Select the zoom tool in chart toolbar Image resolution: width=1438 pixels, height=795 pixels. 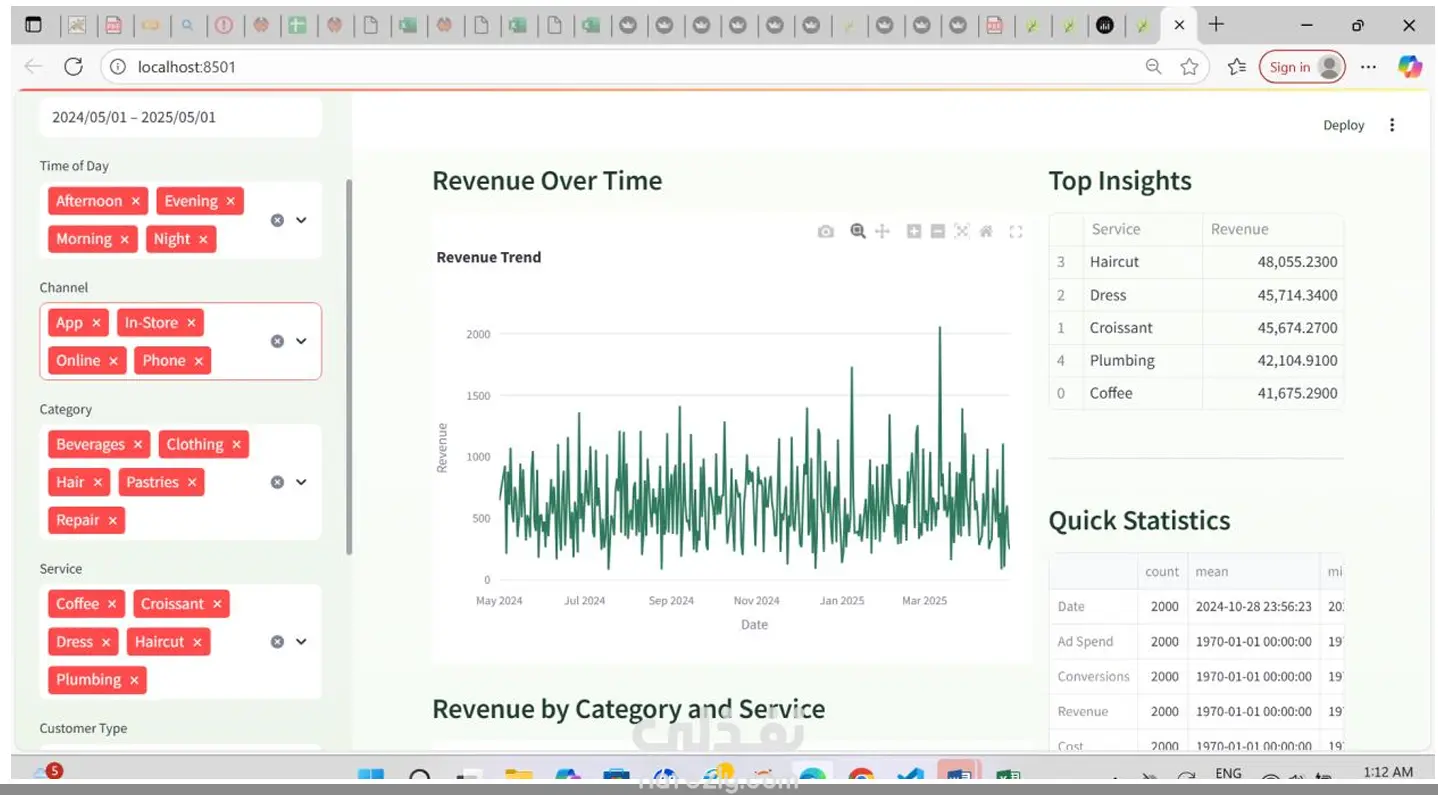[x=857, y=231]
